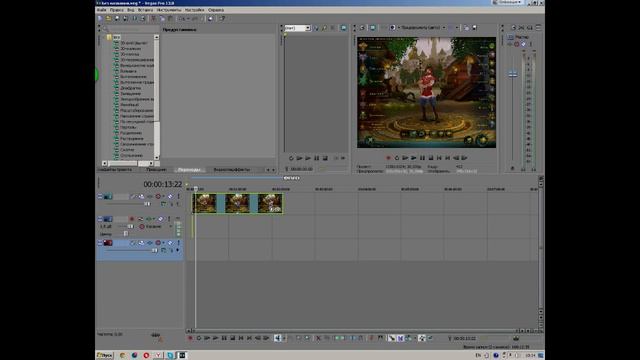Adjust the audio track volume slider
Viewport: 640px width, 360px height.
pyautogui.click(x=130, y=227)
